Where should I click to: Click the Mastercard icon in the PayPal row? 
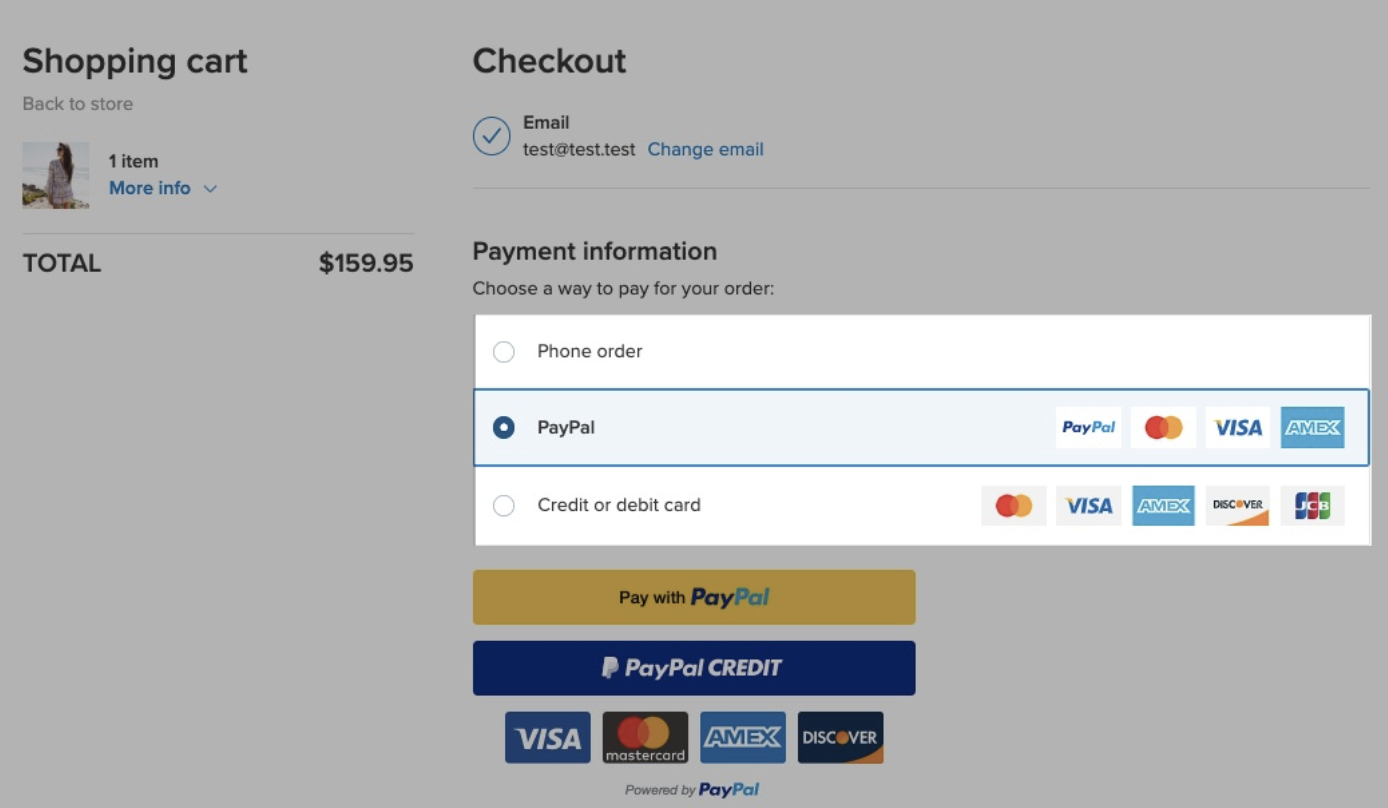point(1163,427)
